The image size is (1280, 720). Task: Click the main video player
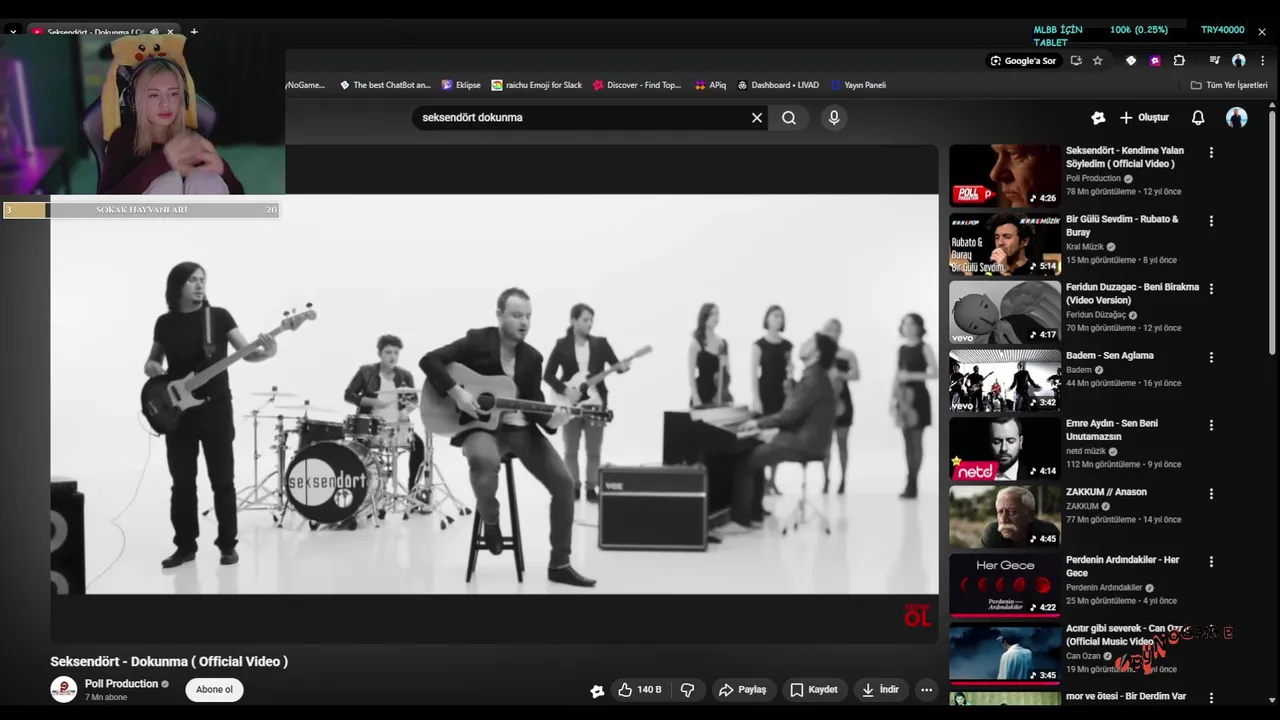coord(494,394)
